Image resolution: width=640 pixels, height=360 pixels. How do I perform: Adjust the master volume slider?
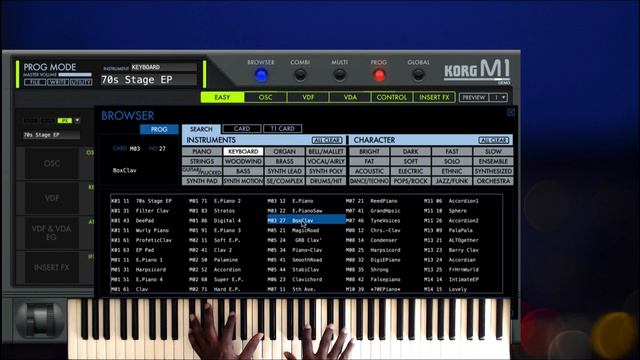[x=75, y=75]
